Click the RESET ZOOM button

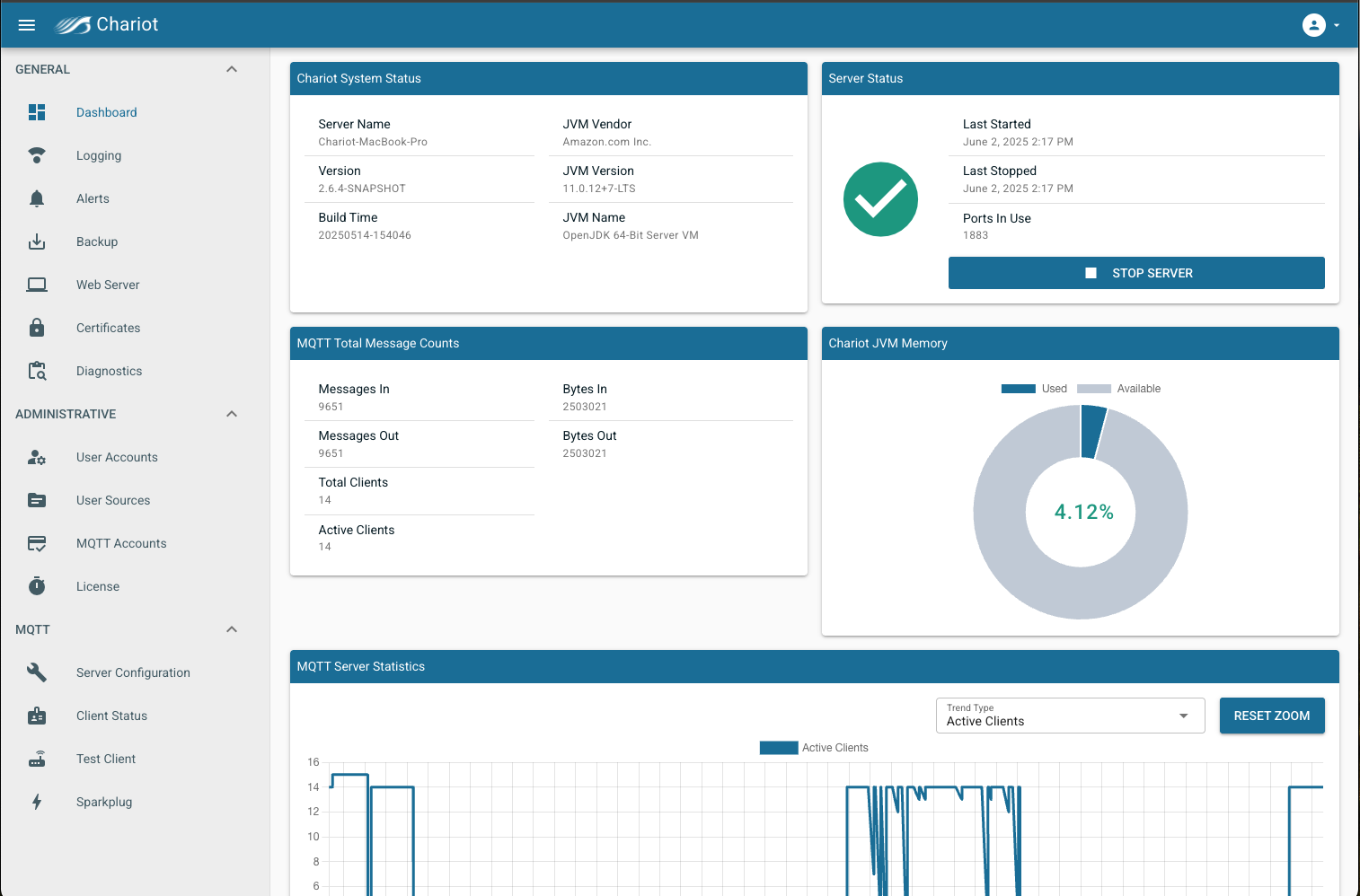point(1272,716)
